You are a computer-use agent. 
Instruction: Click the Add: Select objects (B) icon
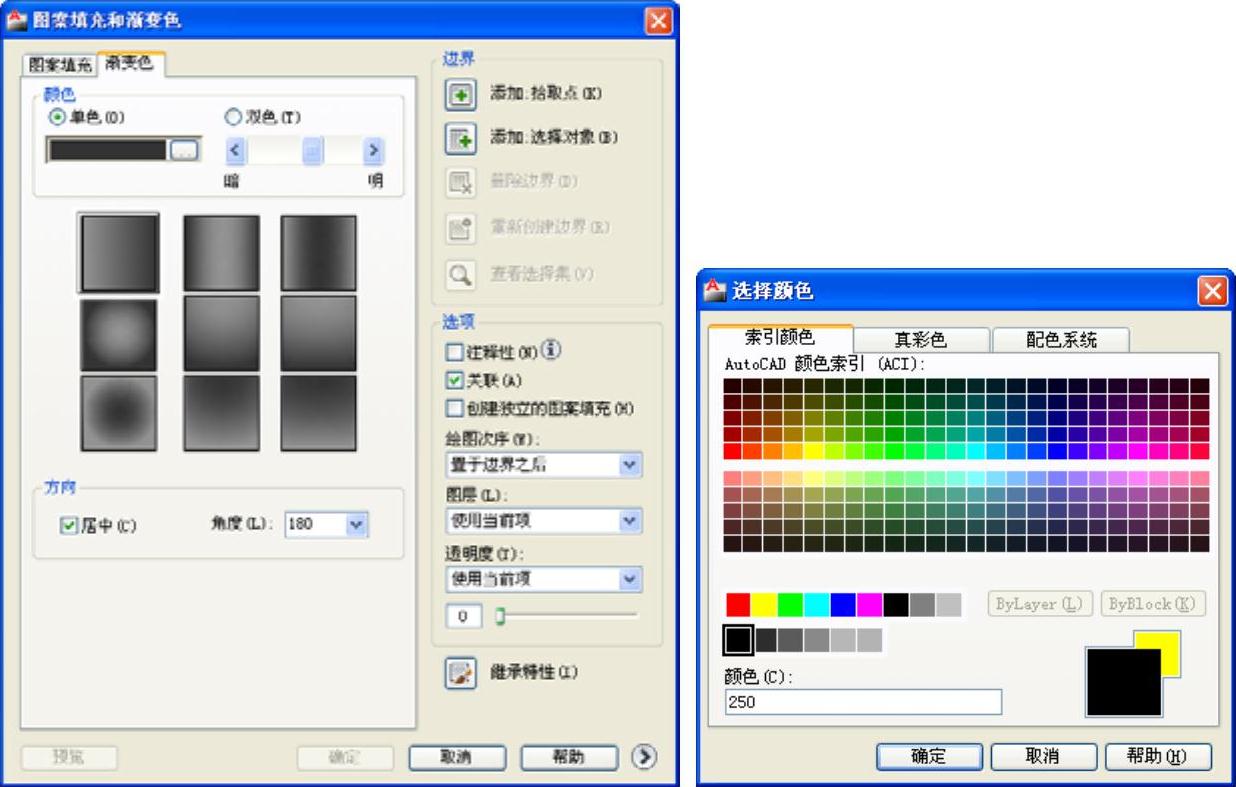459,138
